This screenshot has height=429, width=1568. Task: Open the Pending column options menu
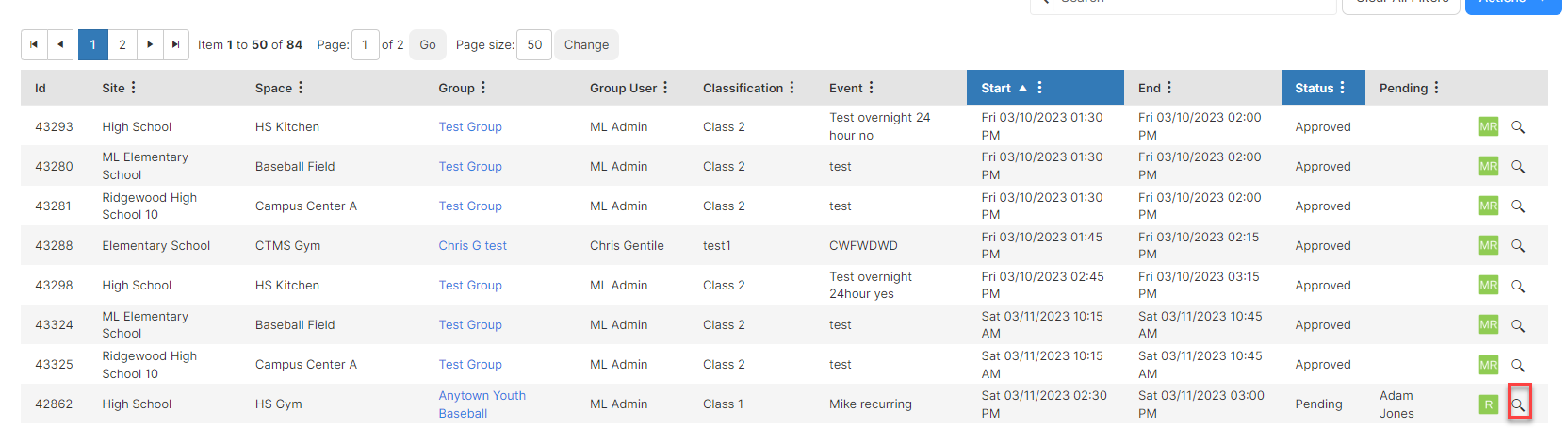pos(1437,88)
